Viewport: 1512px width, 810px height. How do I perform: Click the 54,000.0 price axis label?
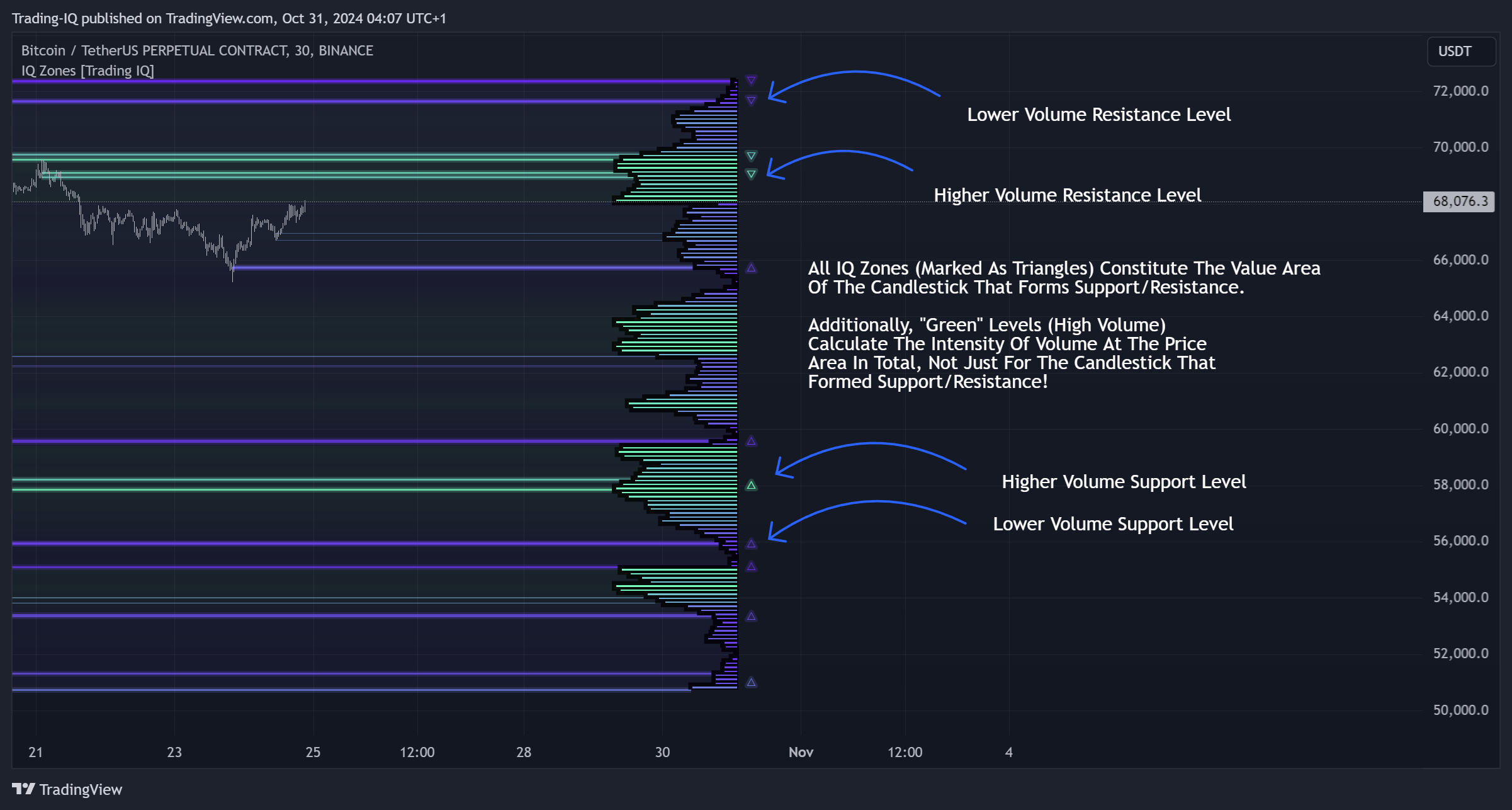pos(1460,597)
